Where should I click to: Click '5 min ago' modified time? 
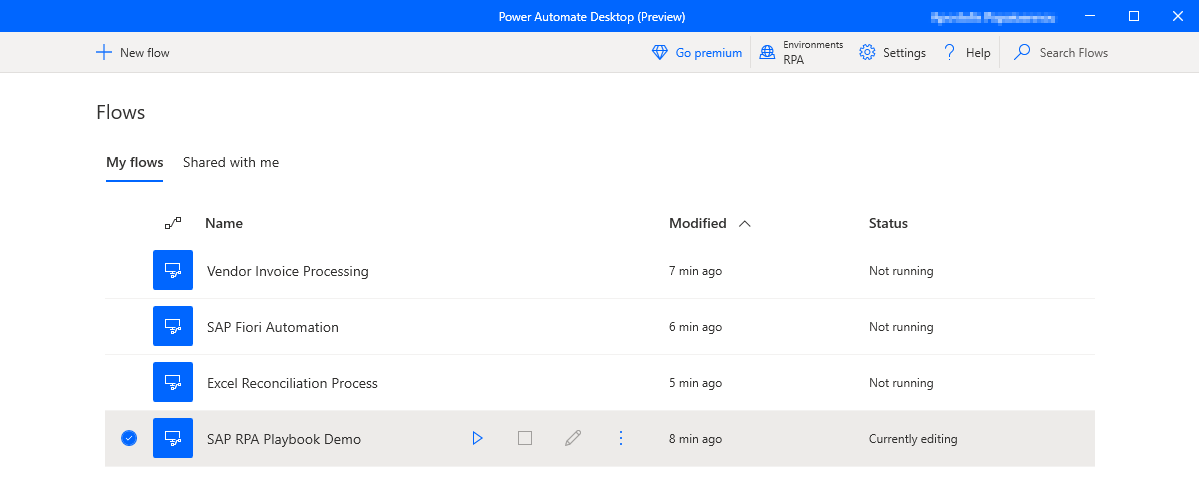(x=695, y=382)
